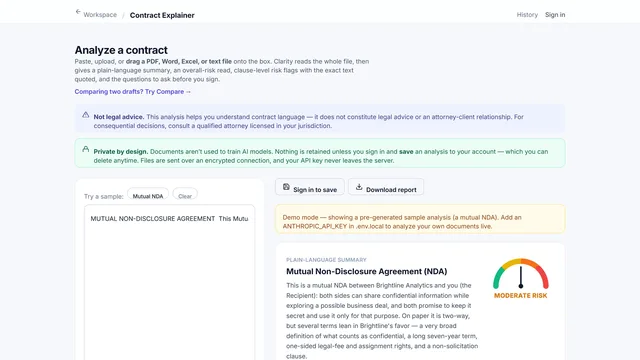Click the PLAIN-LANGUAGE SUMMARY label

(326, 260)
